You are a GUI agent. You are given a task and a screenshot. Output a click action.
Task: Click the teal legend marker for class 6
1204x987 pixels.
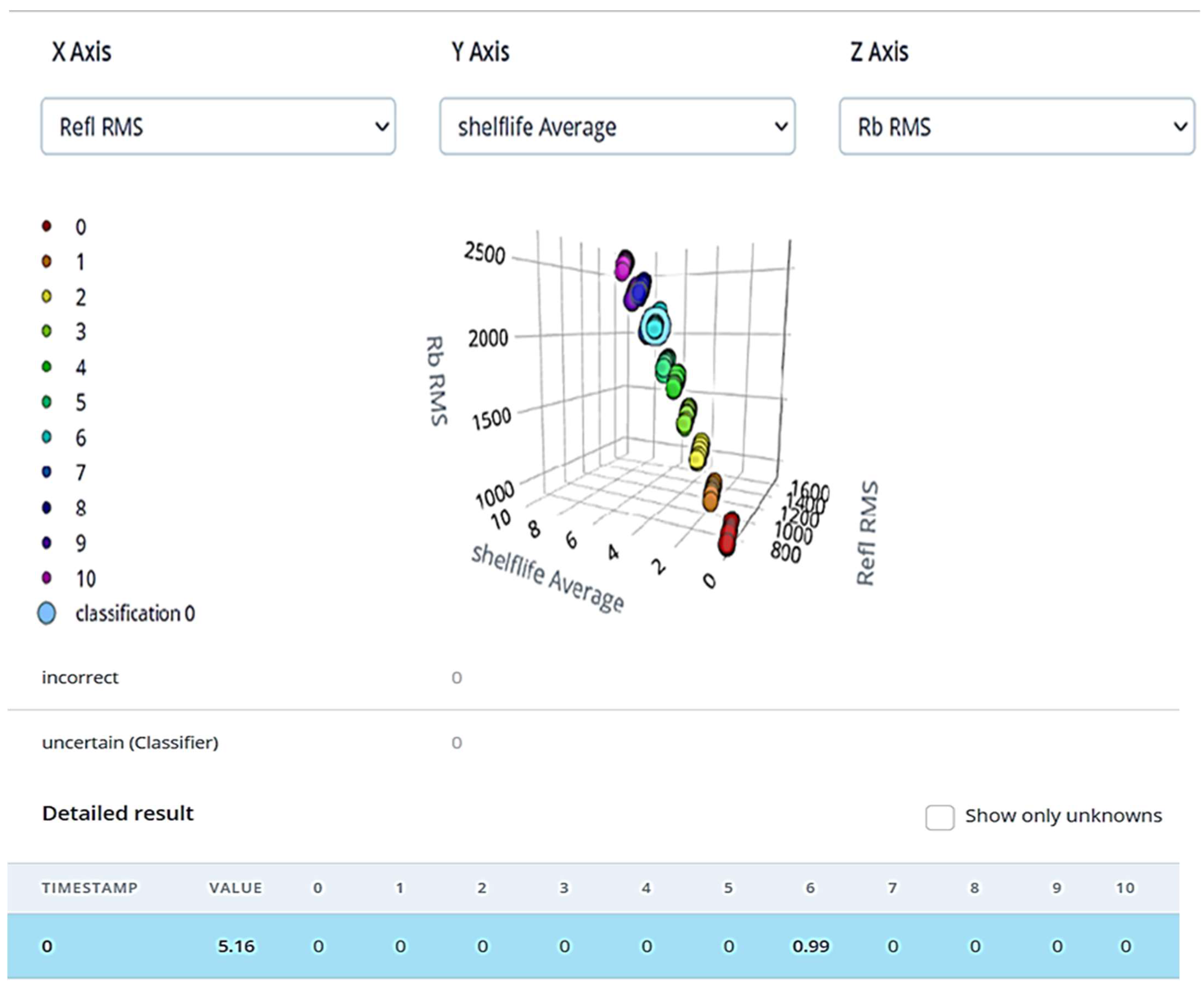click(47, 437)
